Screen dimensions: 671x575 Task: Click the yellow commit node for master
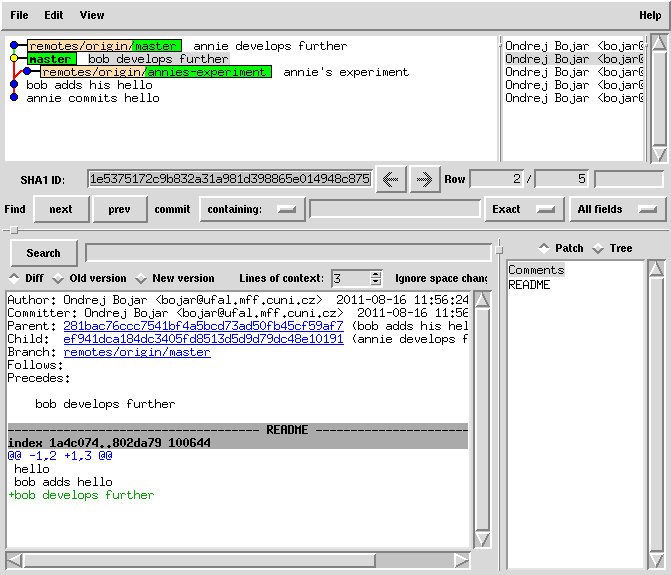(14, 59)
